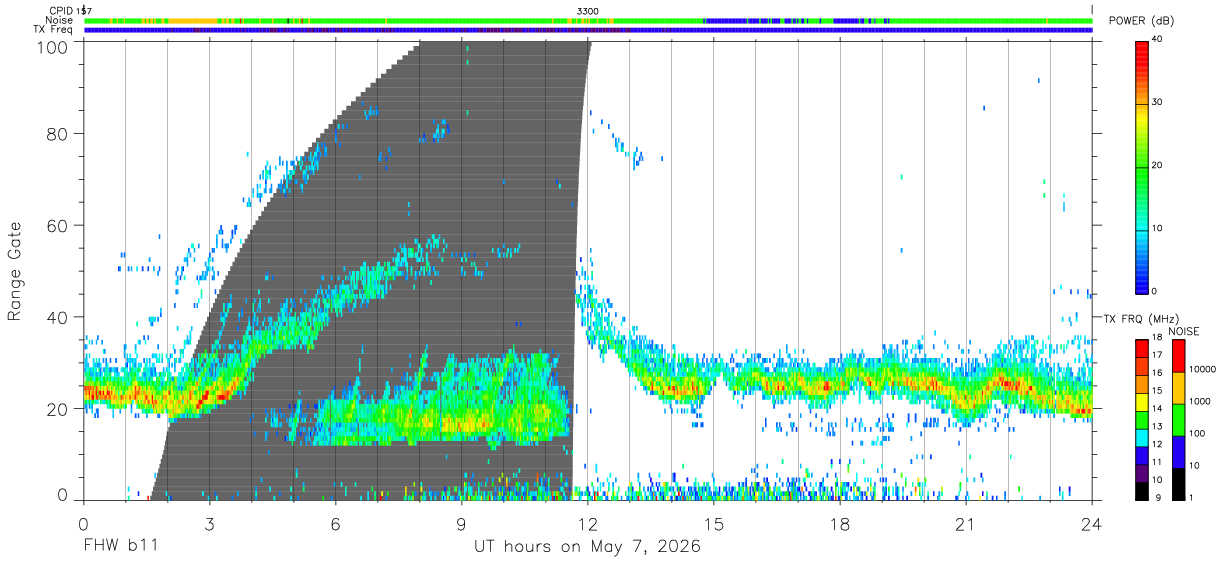Click the Noise row label at top left
The width and height of the screenshot is (1228, 567).
59,20
